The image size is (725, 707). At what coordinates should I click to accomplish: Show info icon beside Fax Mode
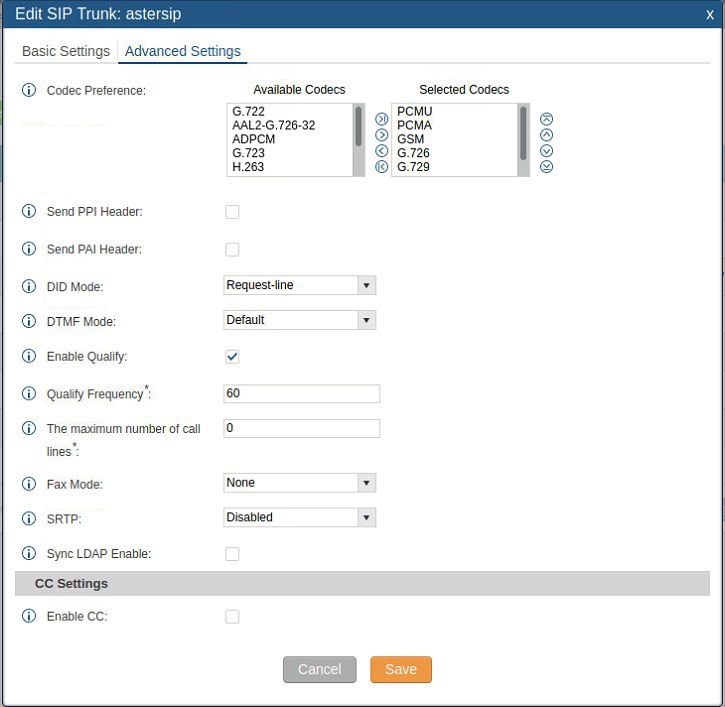[x=29, y=484]
